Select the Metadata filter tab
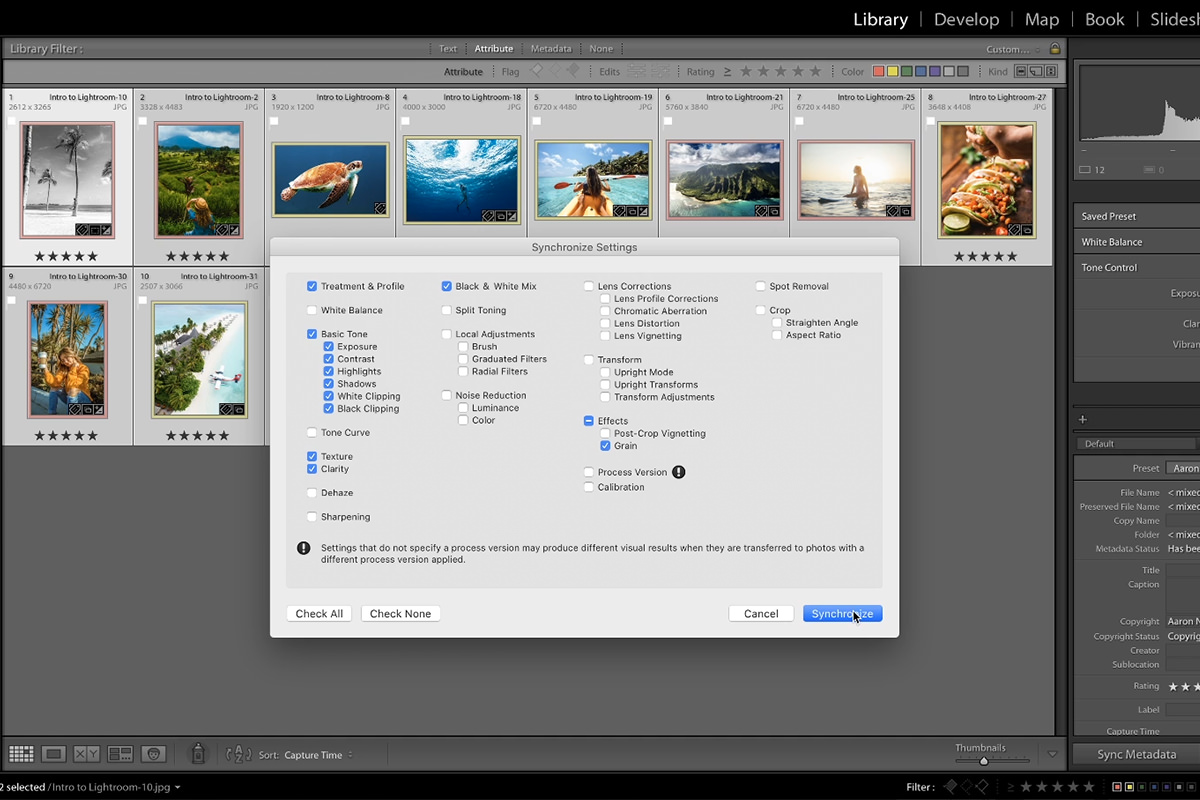 coord(552,48)
